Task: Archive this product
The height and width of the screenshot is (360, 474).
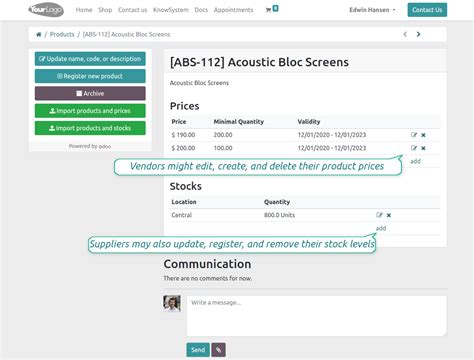Action: click(90, 94)
